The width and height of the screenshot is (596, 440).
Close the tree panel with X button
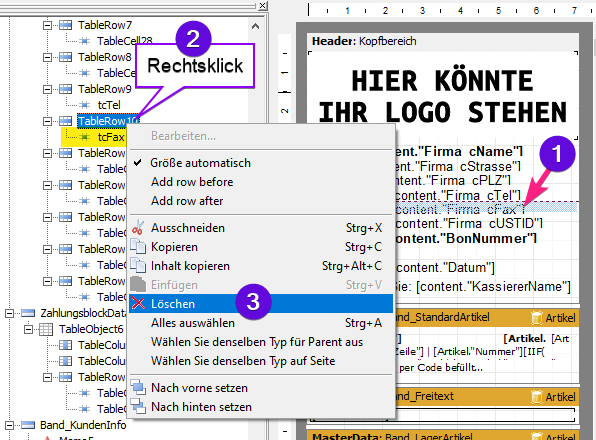(x=262, y=6)
